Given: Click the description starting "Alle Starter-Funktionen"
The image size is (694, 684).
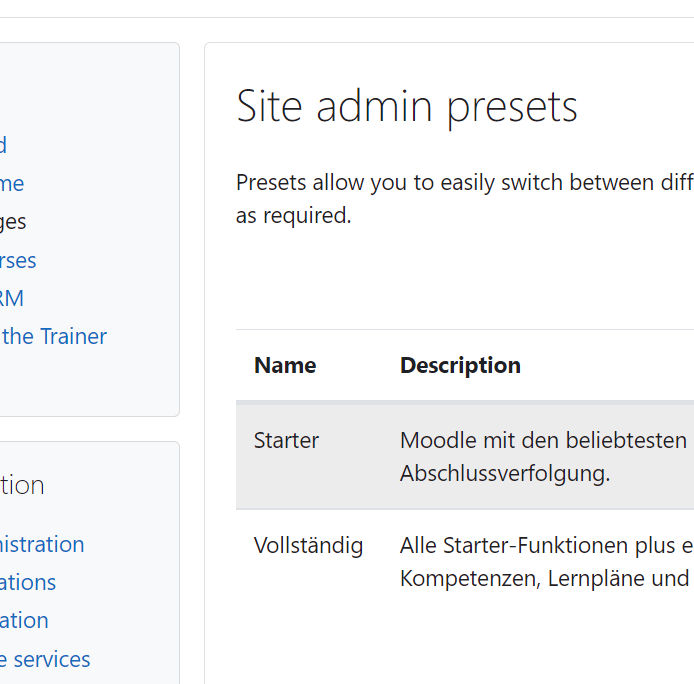Looking at the screenshot, I should tap(547, 562).
